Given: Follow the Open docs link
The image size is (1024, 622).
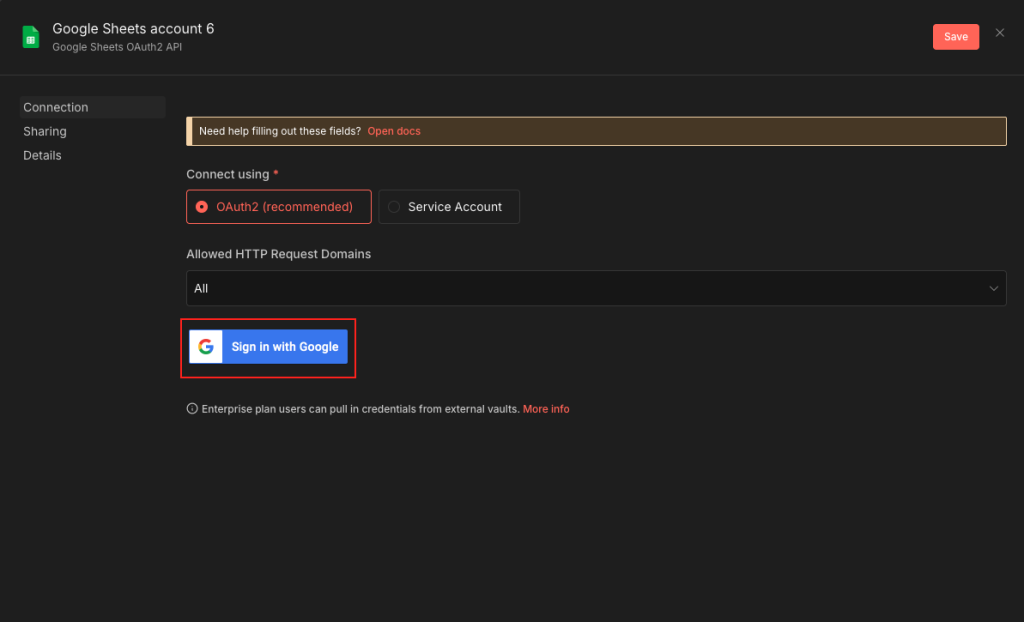Looking at the screenshot, I should [394, 131].
